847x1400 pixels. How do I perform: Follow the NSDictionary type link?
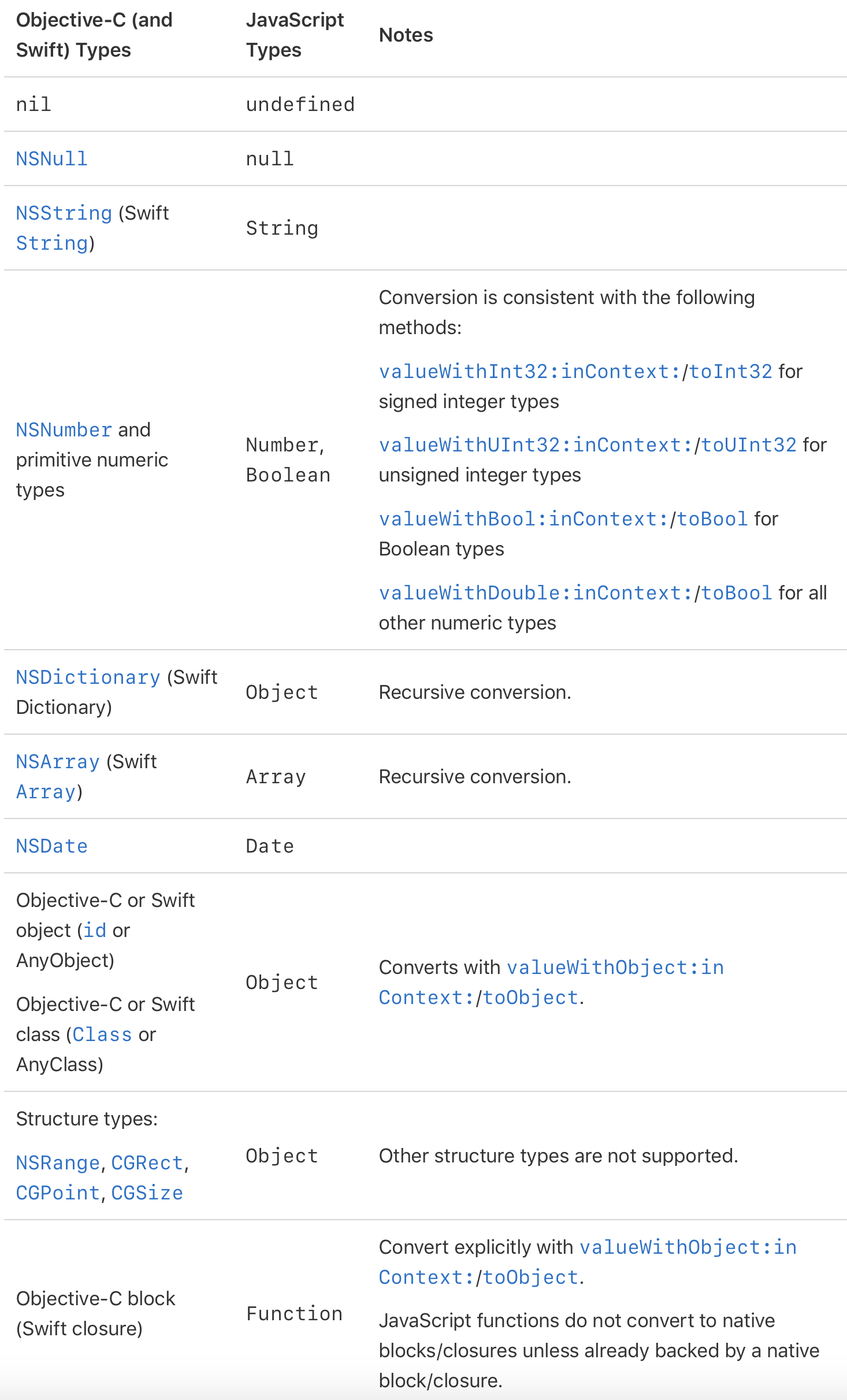(x=88, y=677)
